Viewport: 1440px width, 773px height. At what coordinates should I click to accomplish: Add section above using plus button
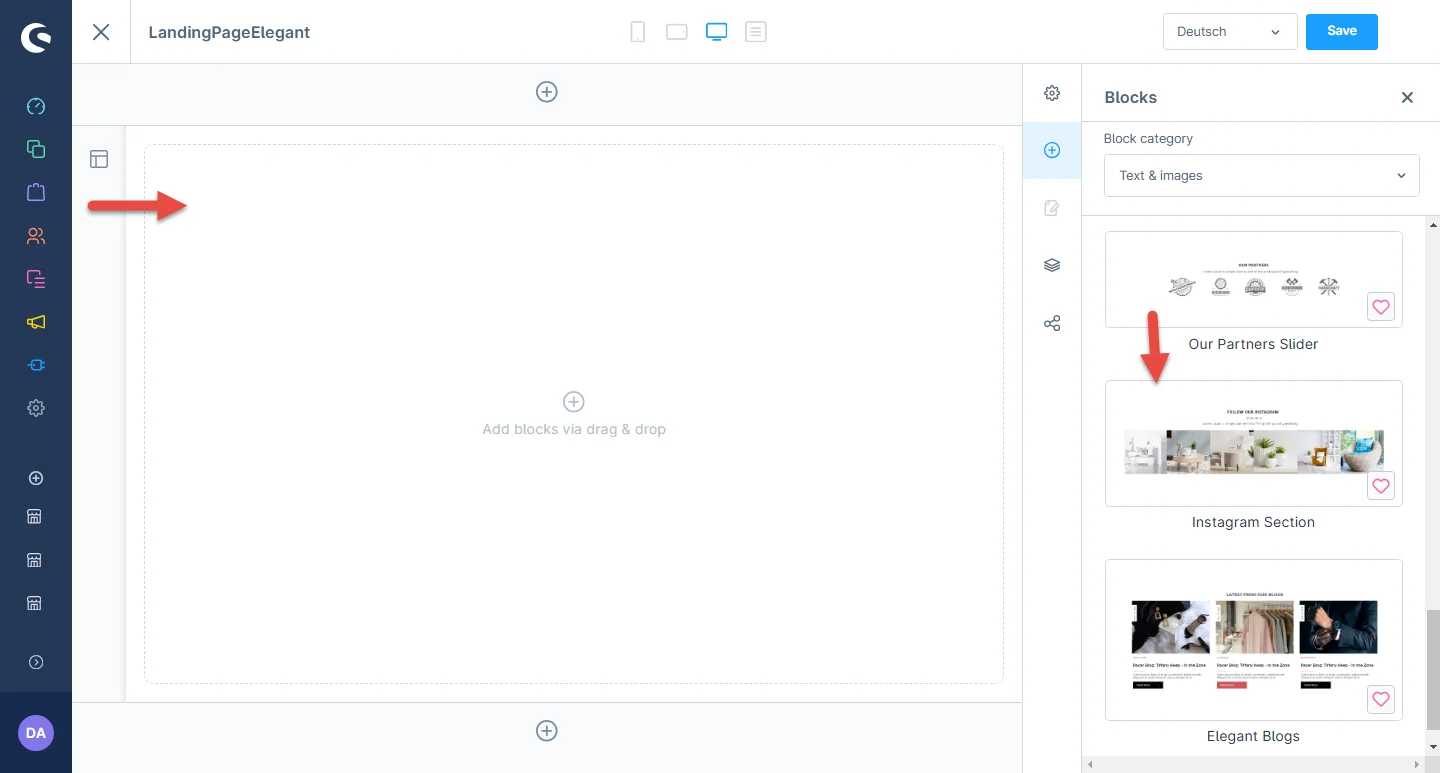point(547,92)
